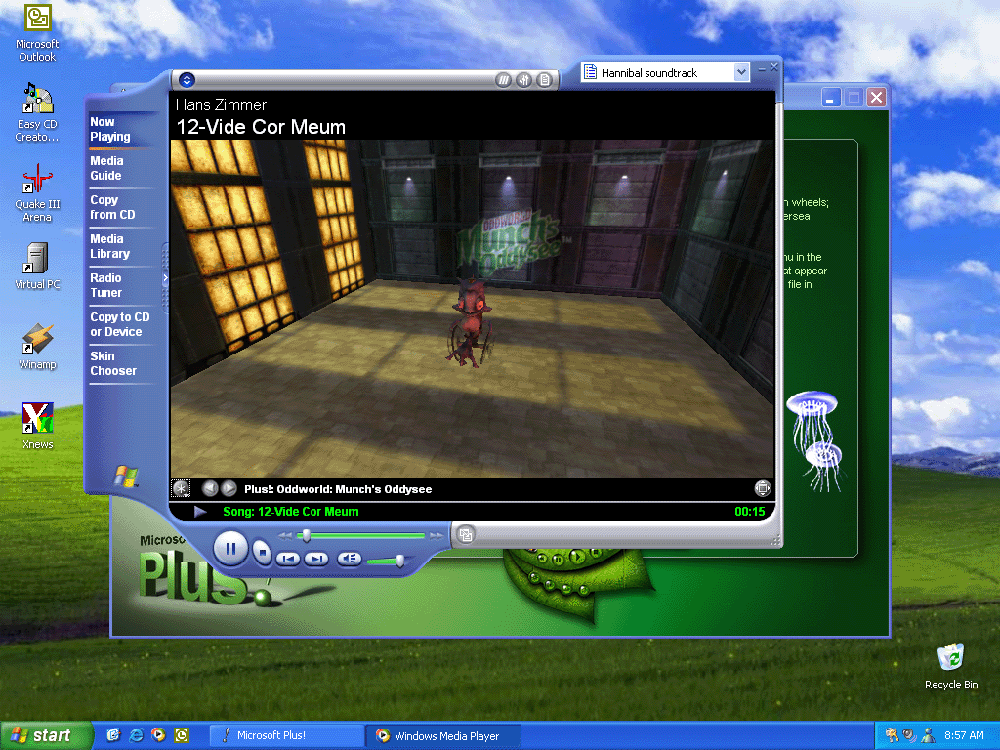
Task: Select the Virtual PC desktop icon
Action: [37, 266]
